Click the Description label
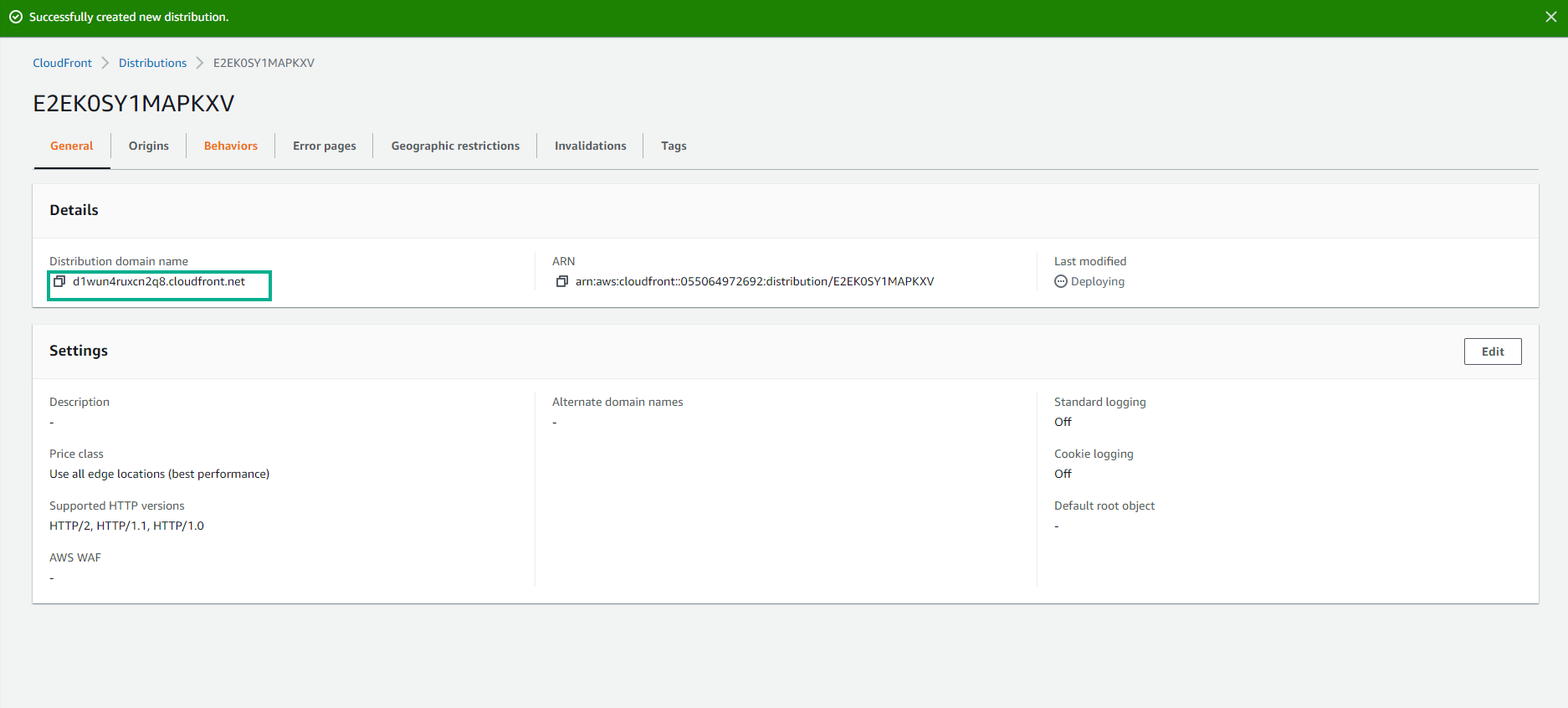The width and height of the screenshot is (1568, 708). (79, 402)
